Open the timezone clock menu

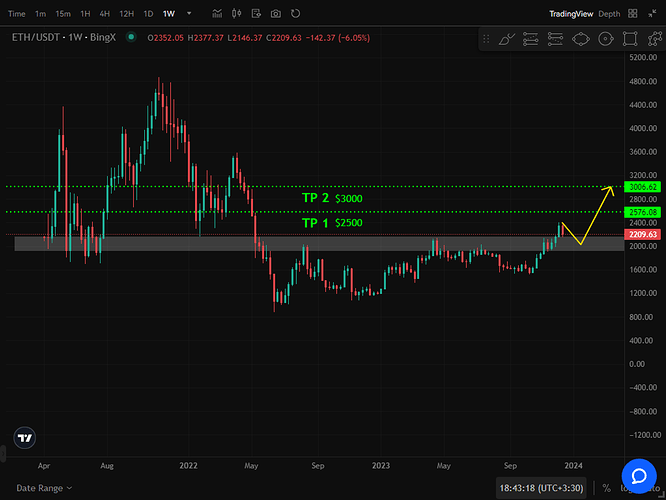click(x=543, y=488)
